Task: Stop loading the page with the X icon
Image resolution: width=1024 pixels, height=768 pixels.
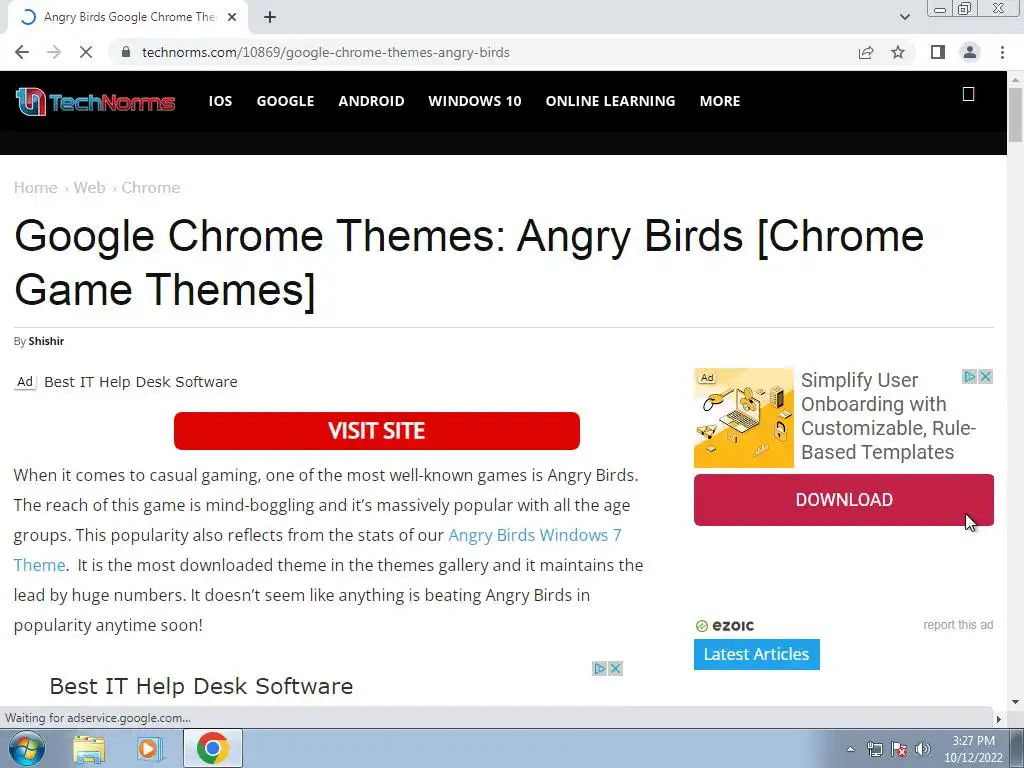Action: click(86, 52)
